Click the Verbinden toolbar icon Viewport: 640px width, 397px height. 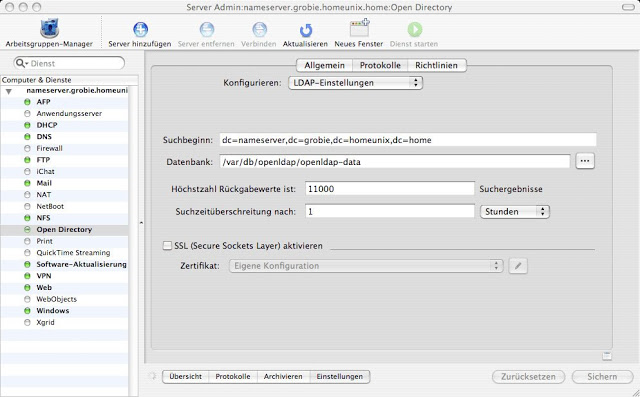click(259, 29)
